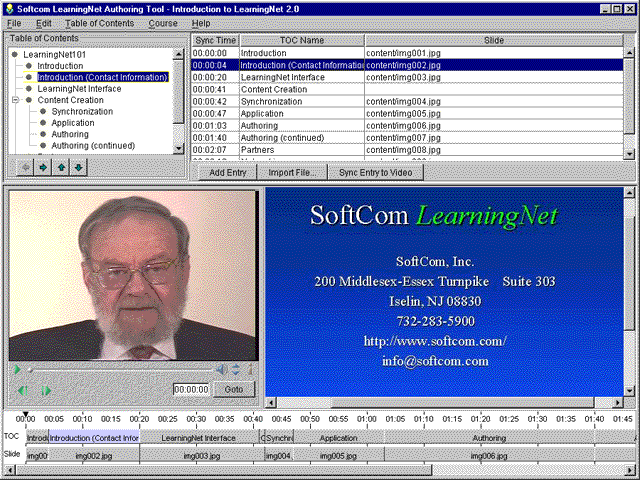Click the bottom timeline horizontal scrollbar thumb
Screen dimensions: 640x480
(x=223, y=471)
